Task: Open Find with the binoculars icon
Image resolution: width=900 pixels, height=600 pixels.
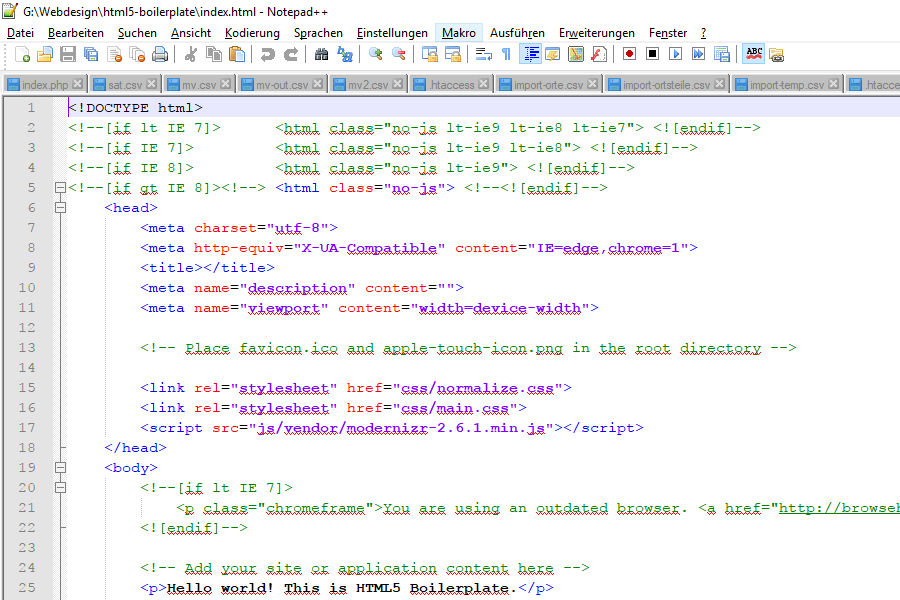Action: pos(321,55)
